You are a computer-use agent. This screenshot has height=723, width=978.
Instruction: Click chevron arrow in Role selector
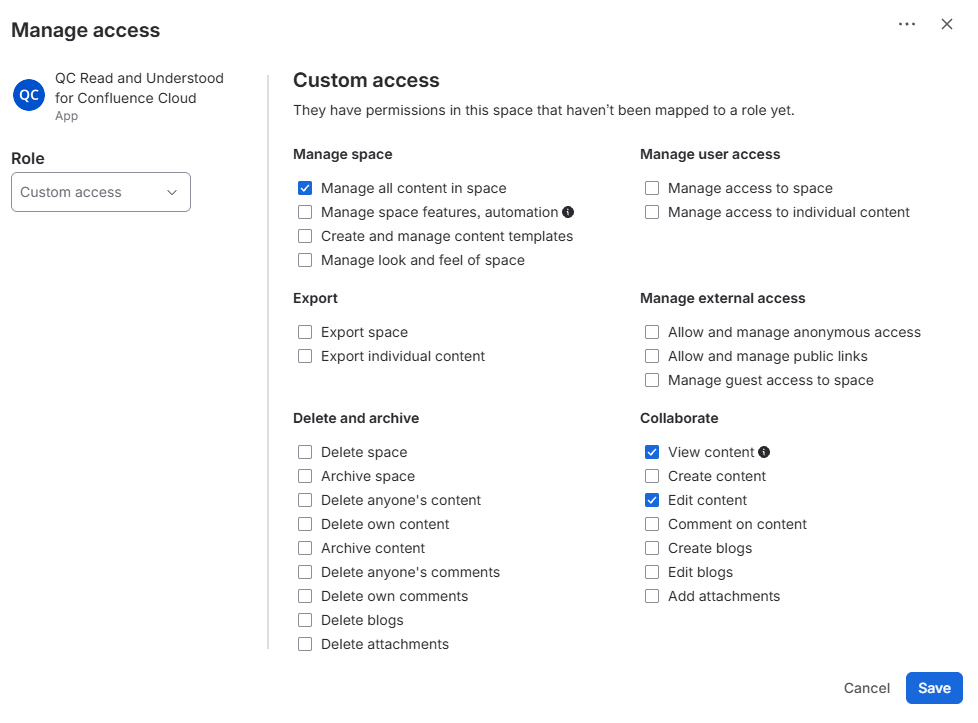point(172,192)
